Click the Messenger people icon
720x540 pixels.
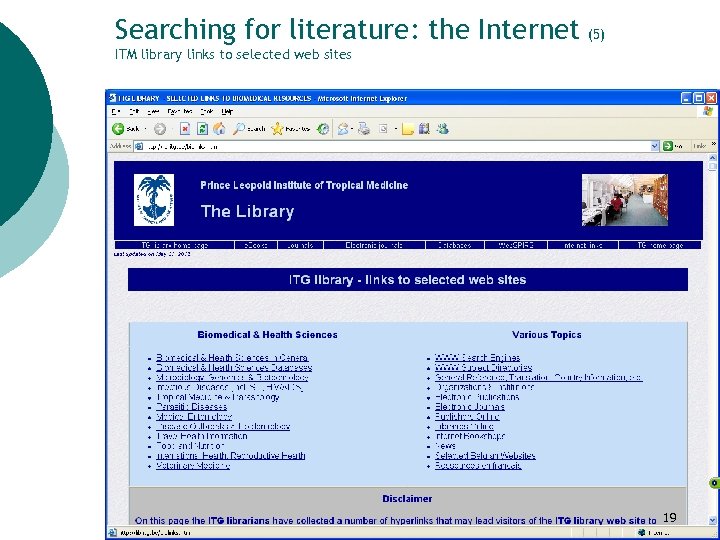(443, 129)
